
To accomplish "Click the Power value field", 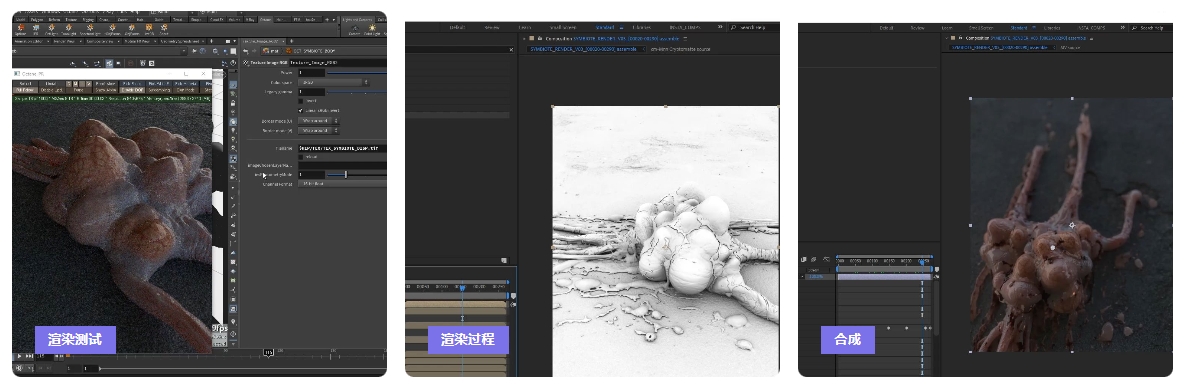I will [312, 72].
